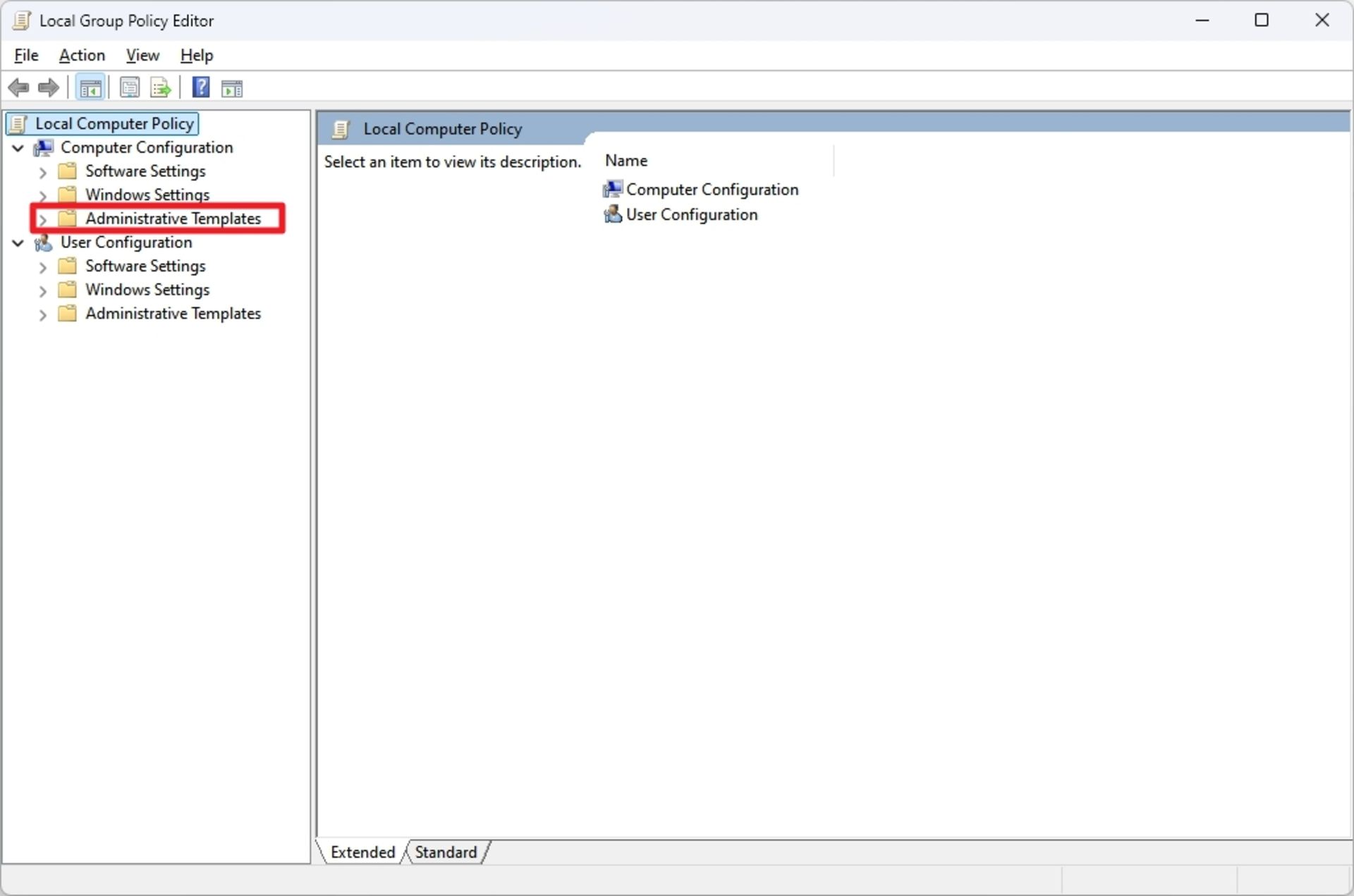Expand Windows Settings under User Configuration
The height and width of the screenshot is (896, 1354).
[40, 289]
